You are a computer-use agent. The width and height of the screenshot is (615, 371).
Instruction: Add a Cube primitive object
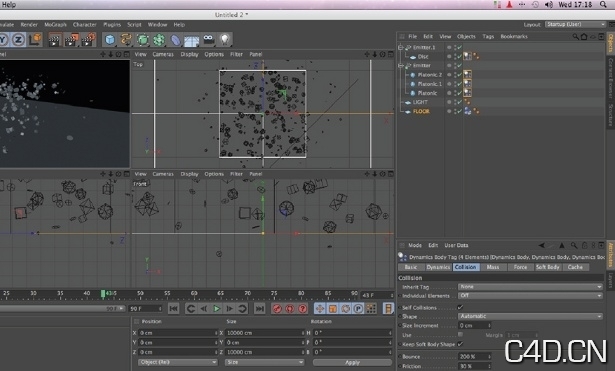point(110,40)
